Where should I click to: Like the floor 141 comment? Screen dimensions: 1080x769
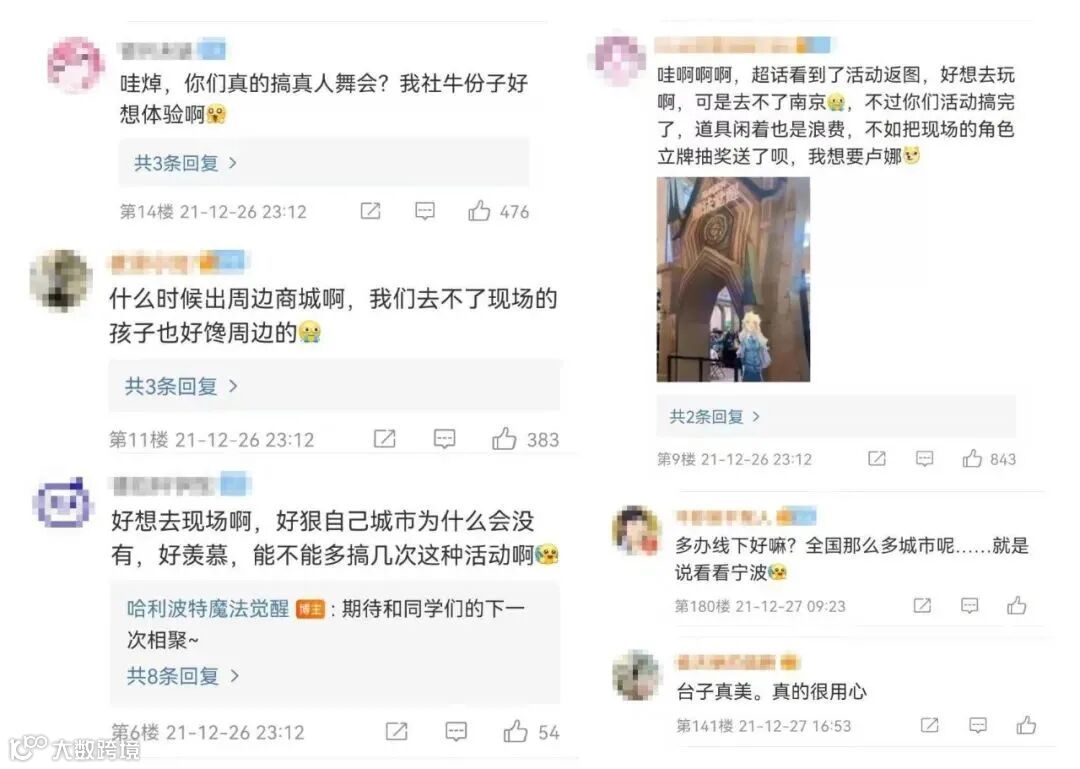pyautogui.click(x=1026, y=725)
